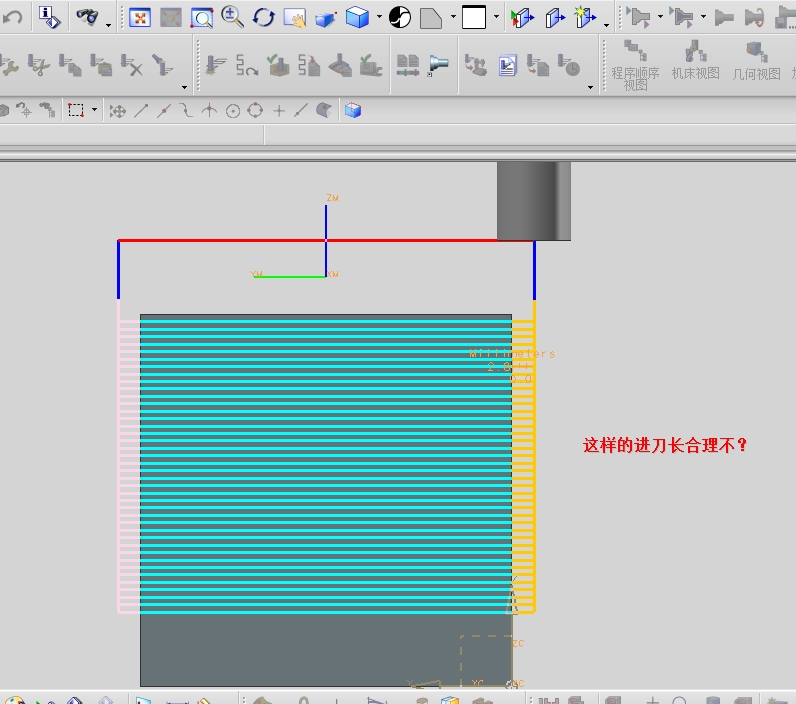
Task: Activate the Rotate view tool
Action: point(263,18)
